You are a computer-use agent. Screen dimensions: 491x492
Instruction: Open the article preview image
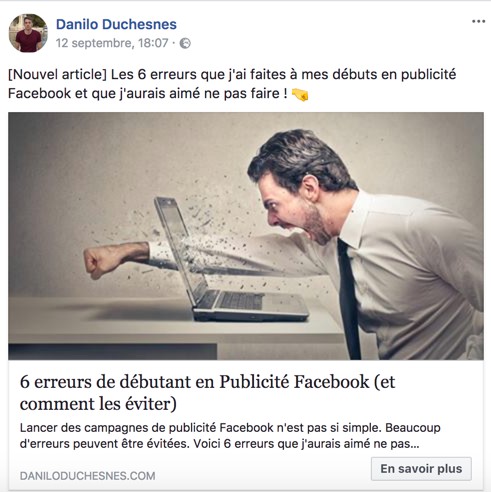click(x=246, y=236)
